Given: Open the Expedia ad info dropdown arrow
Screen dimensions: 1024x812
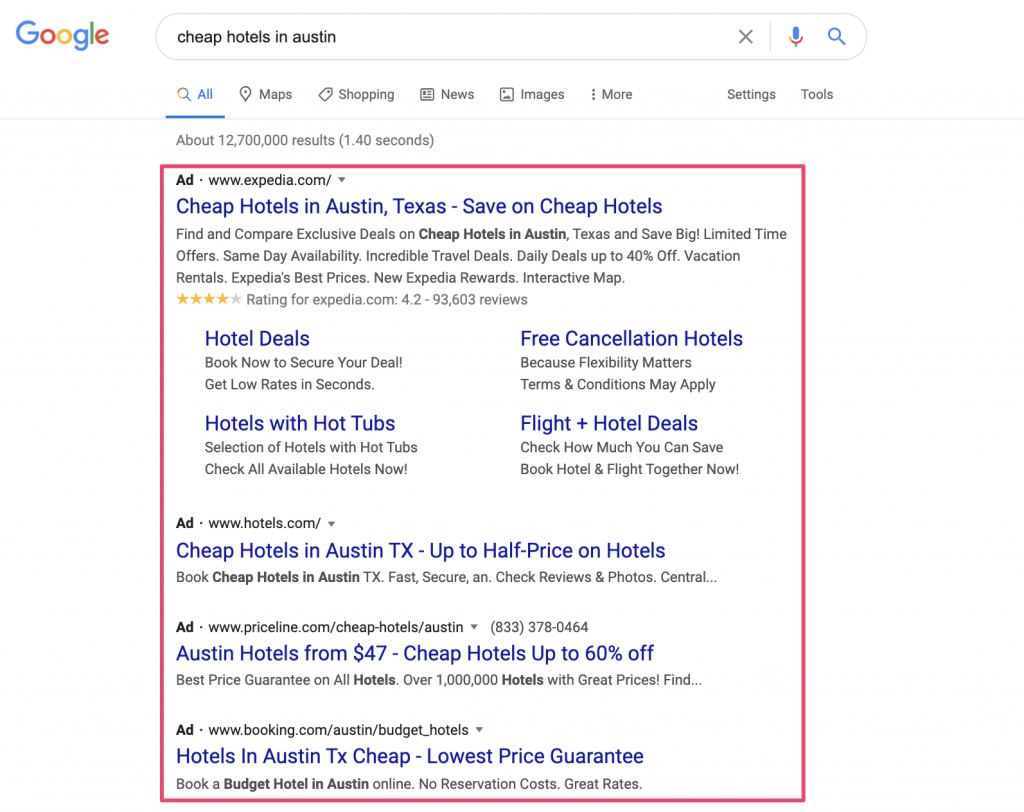Looking at the screenshot, I should 341,180.
